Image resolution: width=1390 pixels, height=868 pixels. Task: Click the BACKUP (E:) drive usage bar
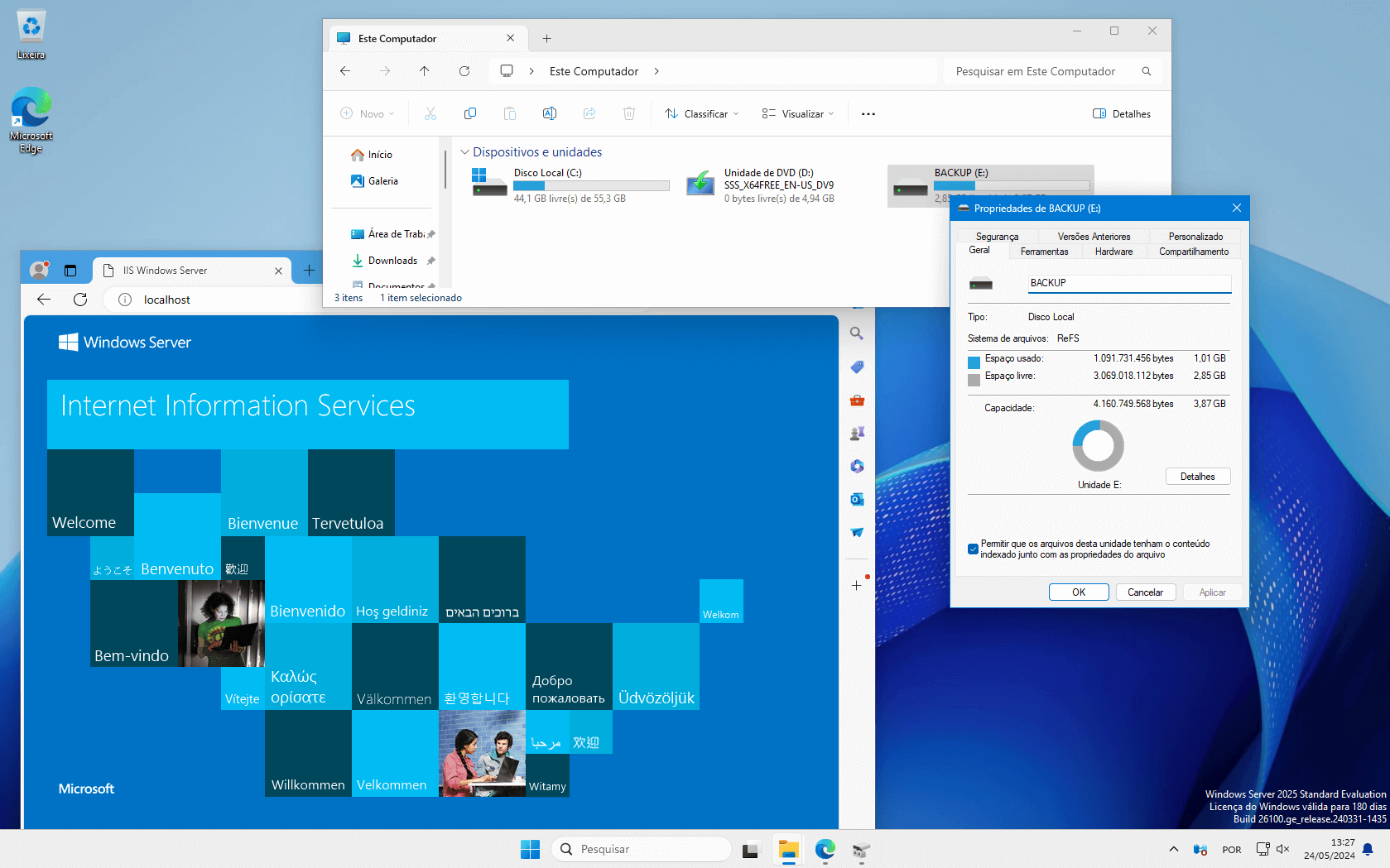pos(1012,186)
